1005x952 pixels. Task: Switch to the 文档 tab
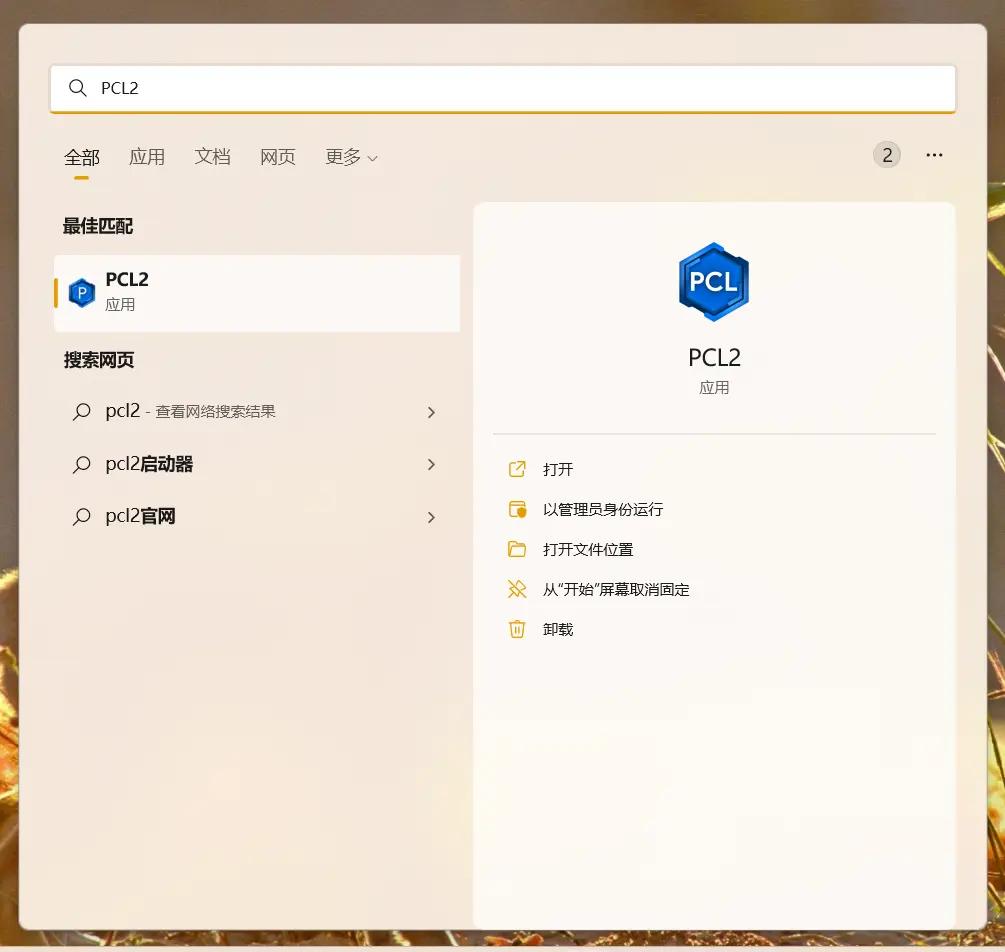click(x=212, y=156)
